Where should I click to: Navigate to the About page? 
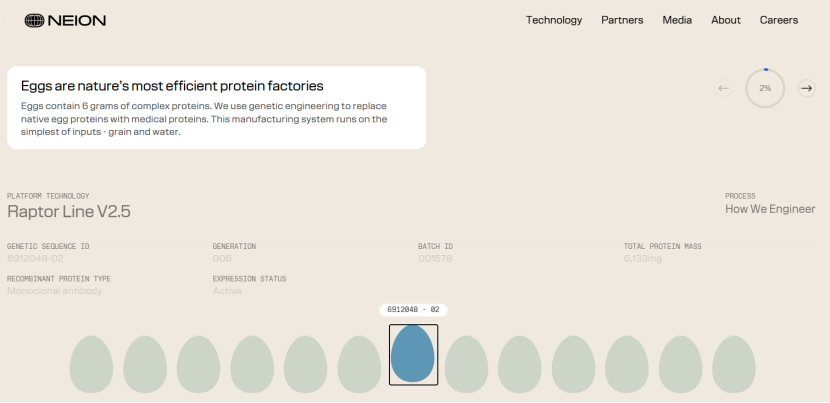[726, 20]
